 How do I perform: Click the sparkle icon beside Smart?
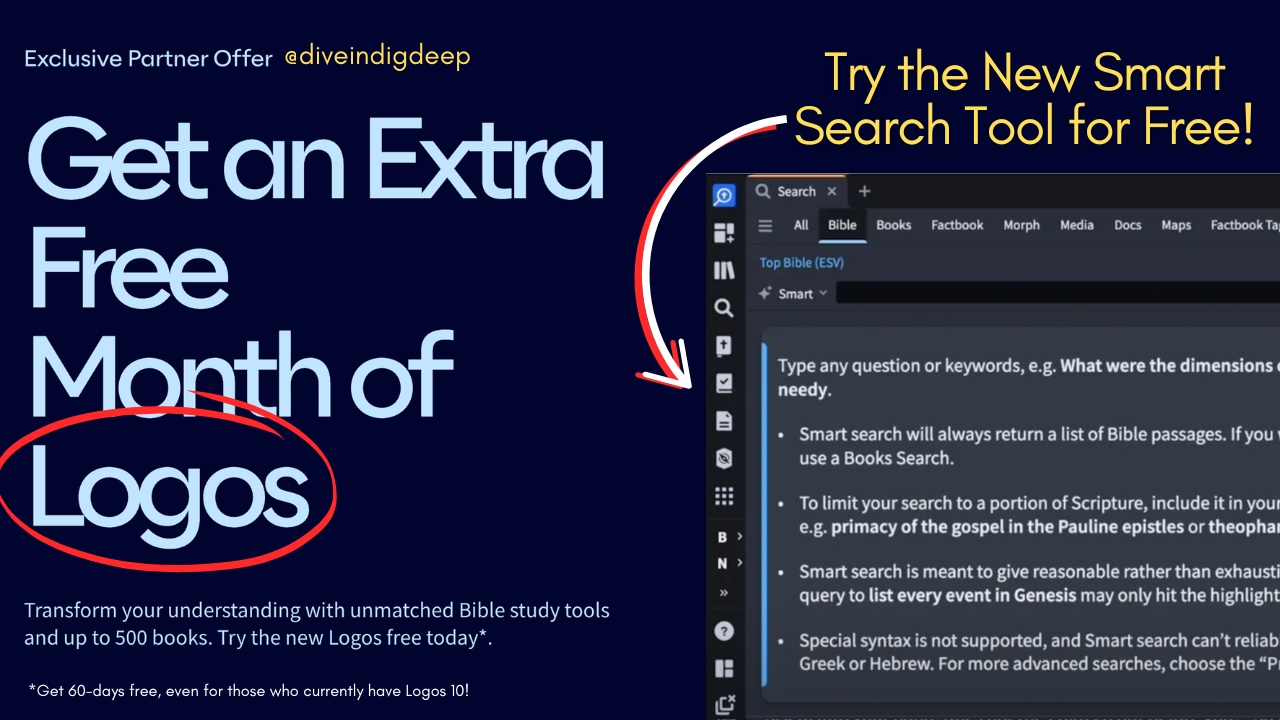point(765,293)
